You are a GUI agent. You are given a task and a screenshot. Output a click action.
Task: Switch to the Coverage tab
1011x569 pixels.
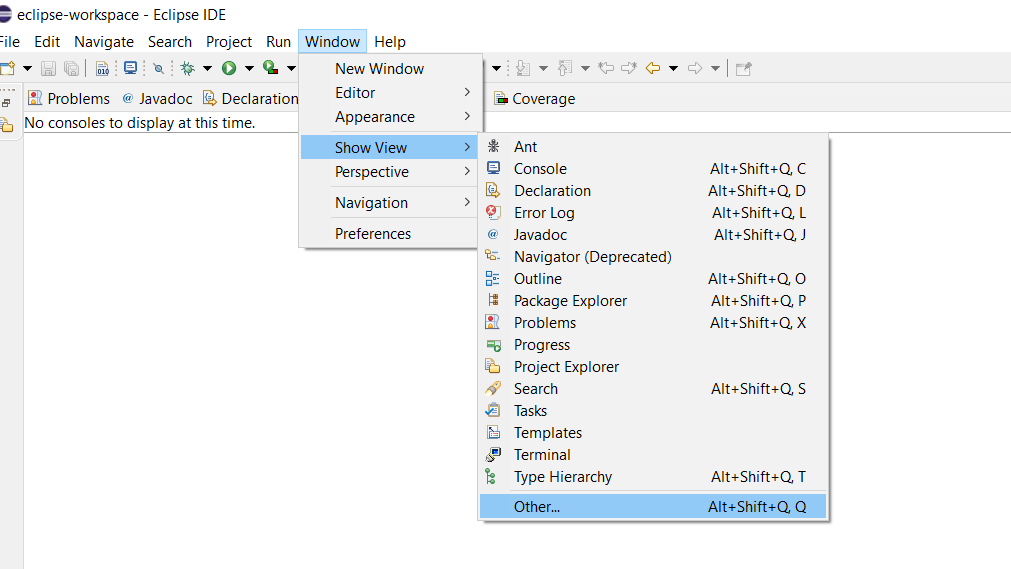coord(535,99)
